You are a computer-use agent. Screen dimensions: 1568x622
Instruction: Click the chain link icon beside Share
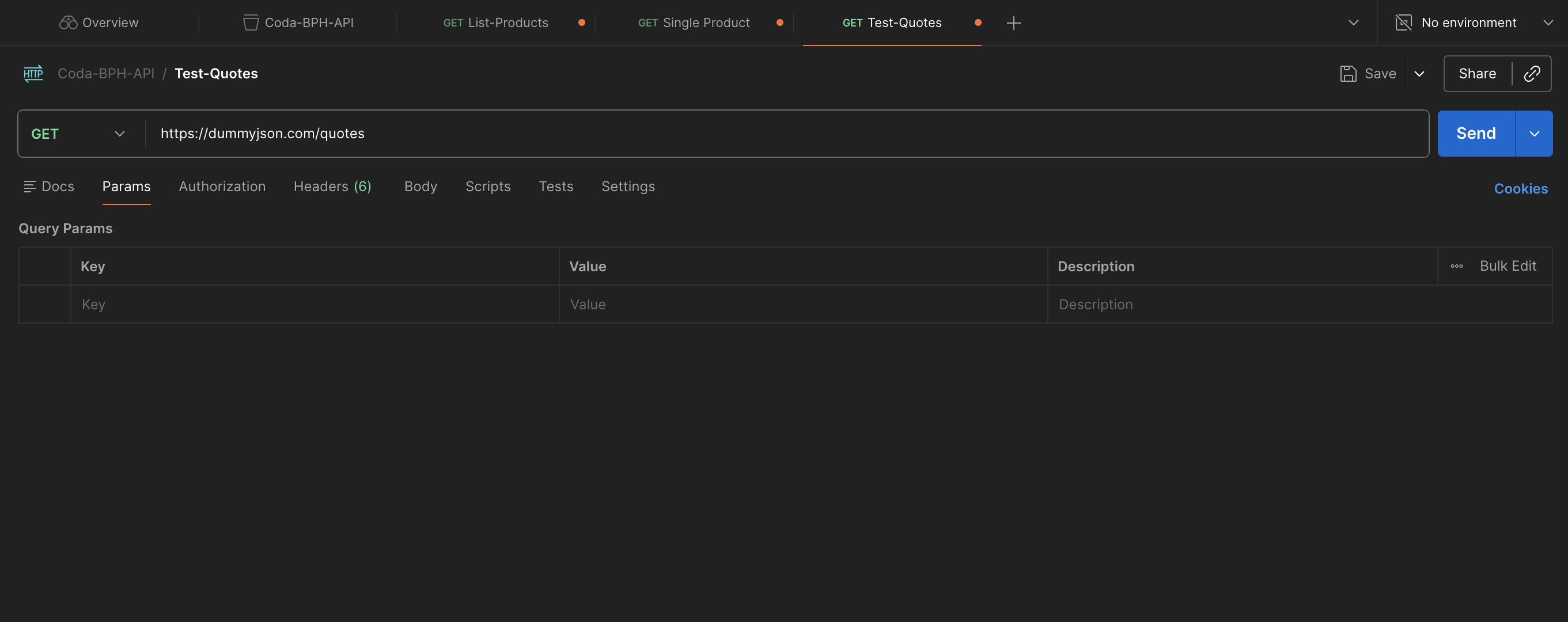pyautogui.click(x=1532, y=74)
